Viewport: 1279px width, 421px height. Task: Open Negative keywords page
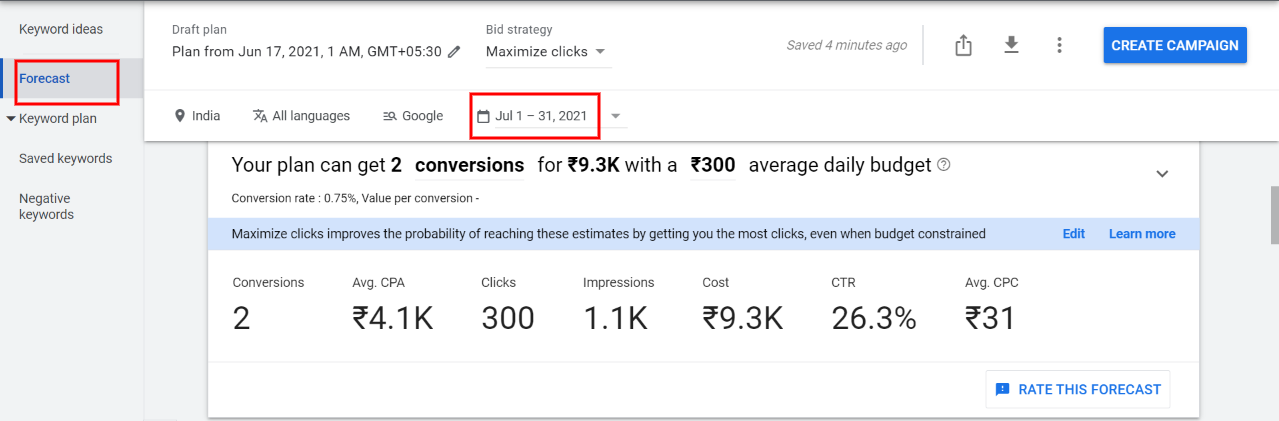coord(46,206)
